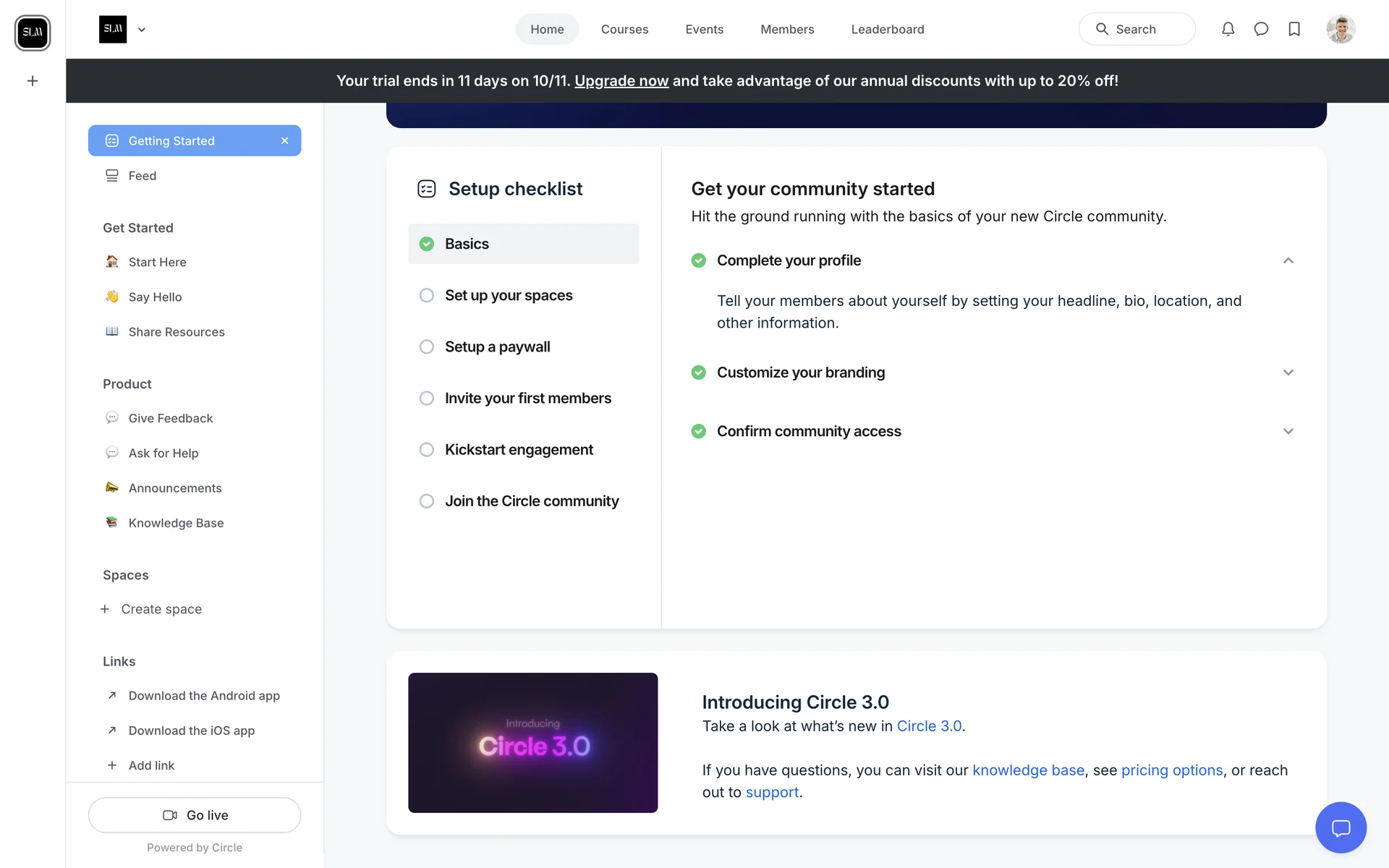Click the Upgrade now link

pos(621,81)
